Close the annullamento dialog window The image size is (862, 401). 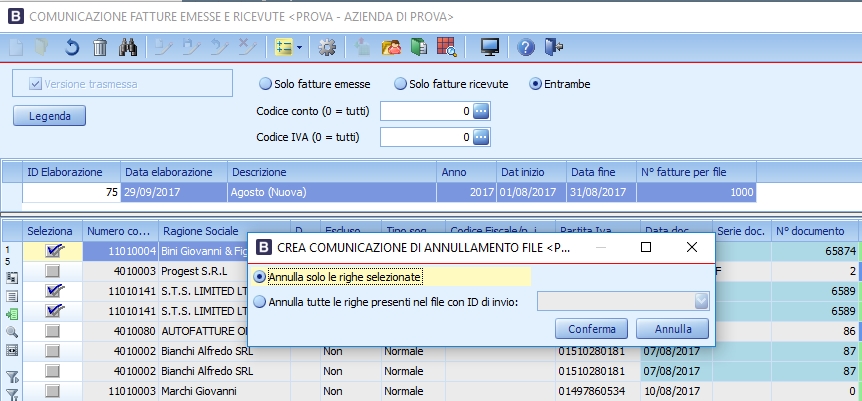pos(692,247)
